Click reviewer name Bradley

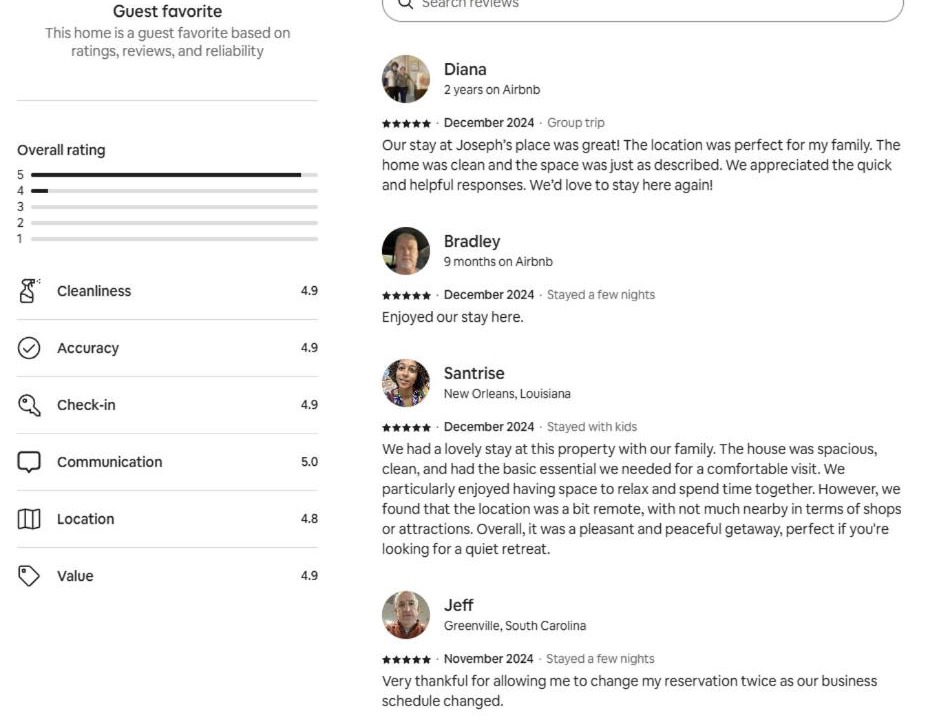coord(472,241)
